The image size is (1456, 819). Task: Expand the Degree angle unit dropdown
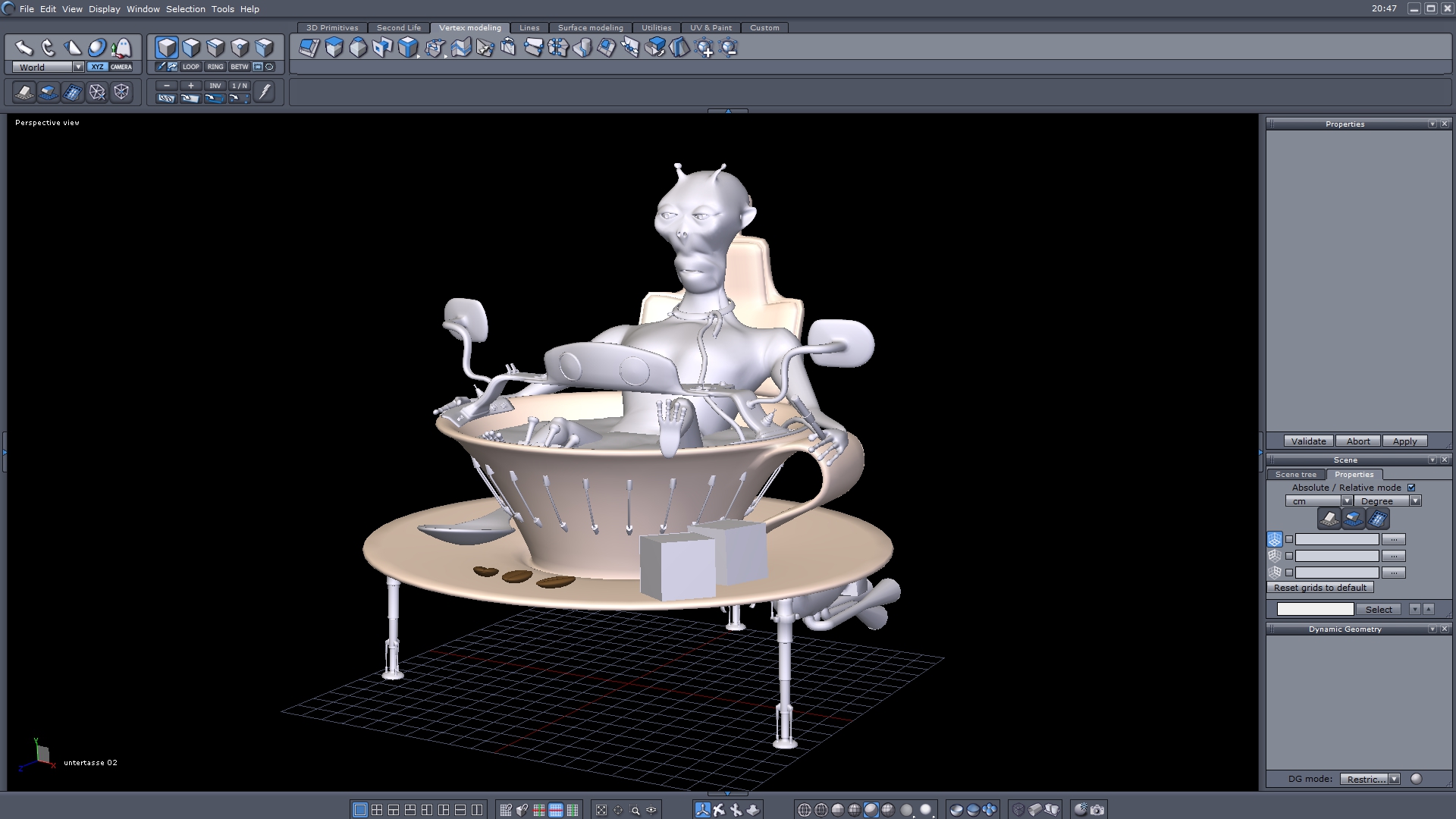click(1415, 501)
